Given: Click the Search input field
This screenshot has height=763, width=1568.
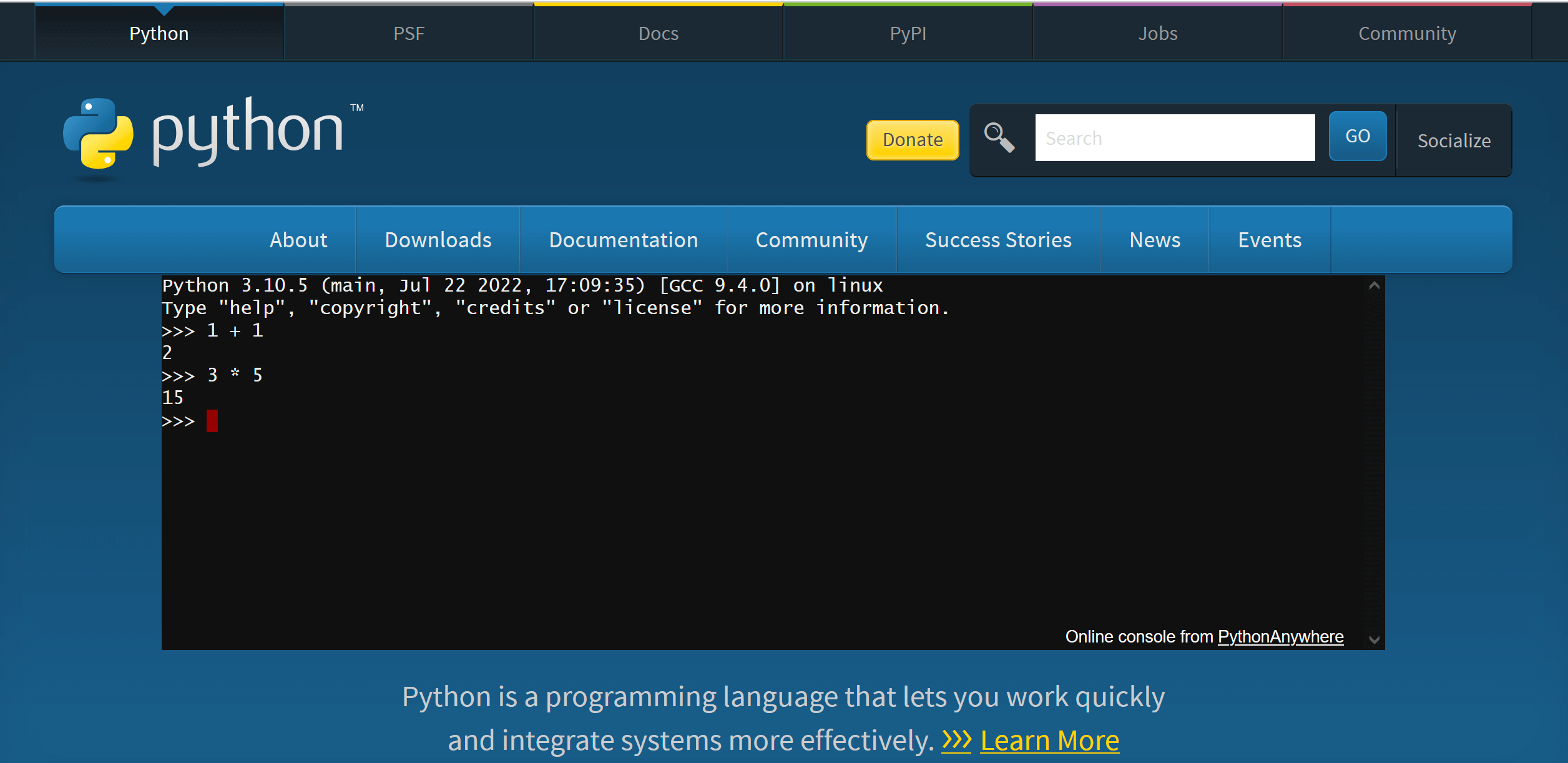Looking at the screenshot, I should click(x=1175, y=138).
